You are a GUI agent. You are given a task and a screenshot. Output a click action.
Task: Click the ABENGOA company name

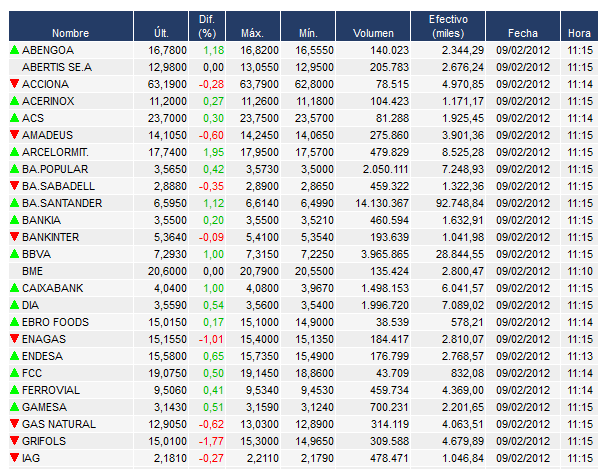click(x=48, y=50)
